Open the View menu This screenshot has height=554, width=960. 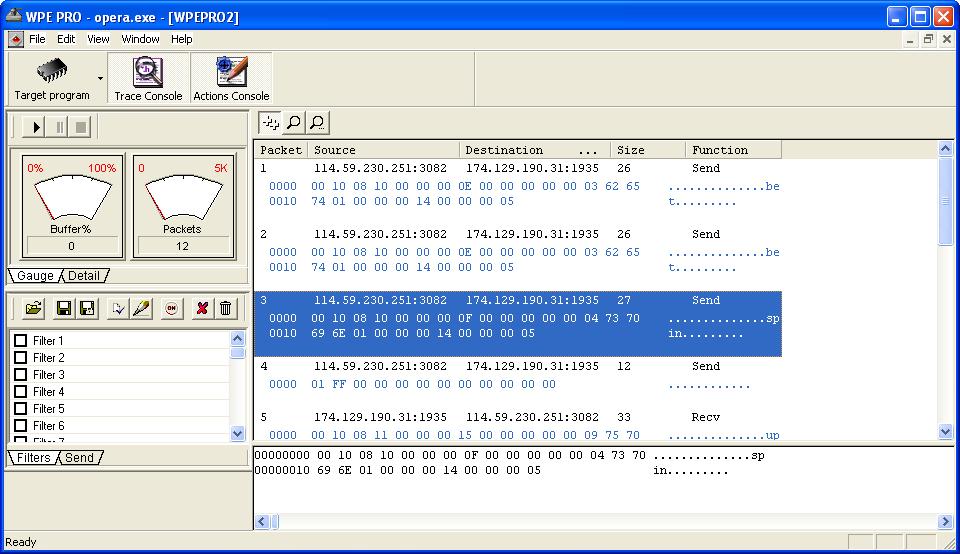[x=98, y=39]
